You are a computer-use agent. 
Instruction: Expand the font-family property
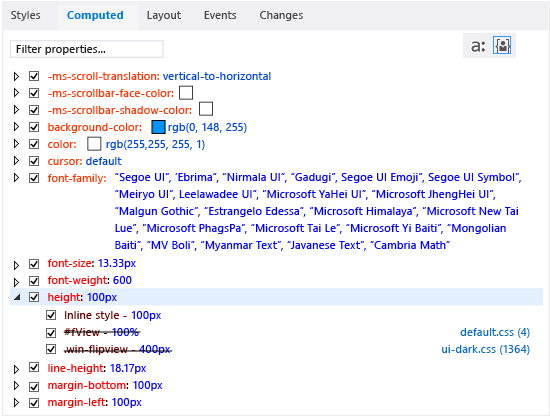pos(16,178)
